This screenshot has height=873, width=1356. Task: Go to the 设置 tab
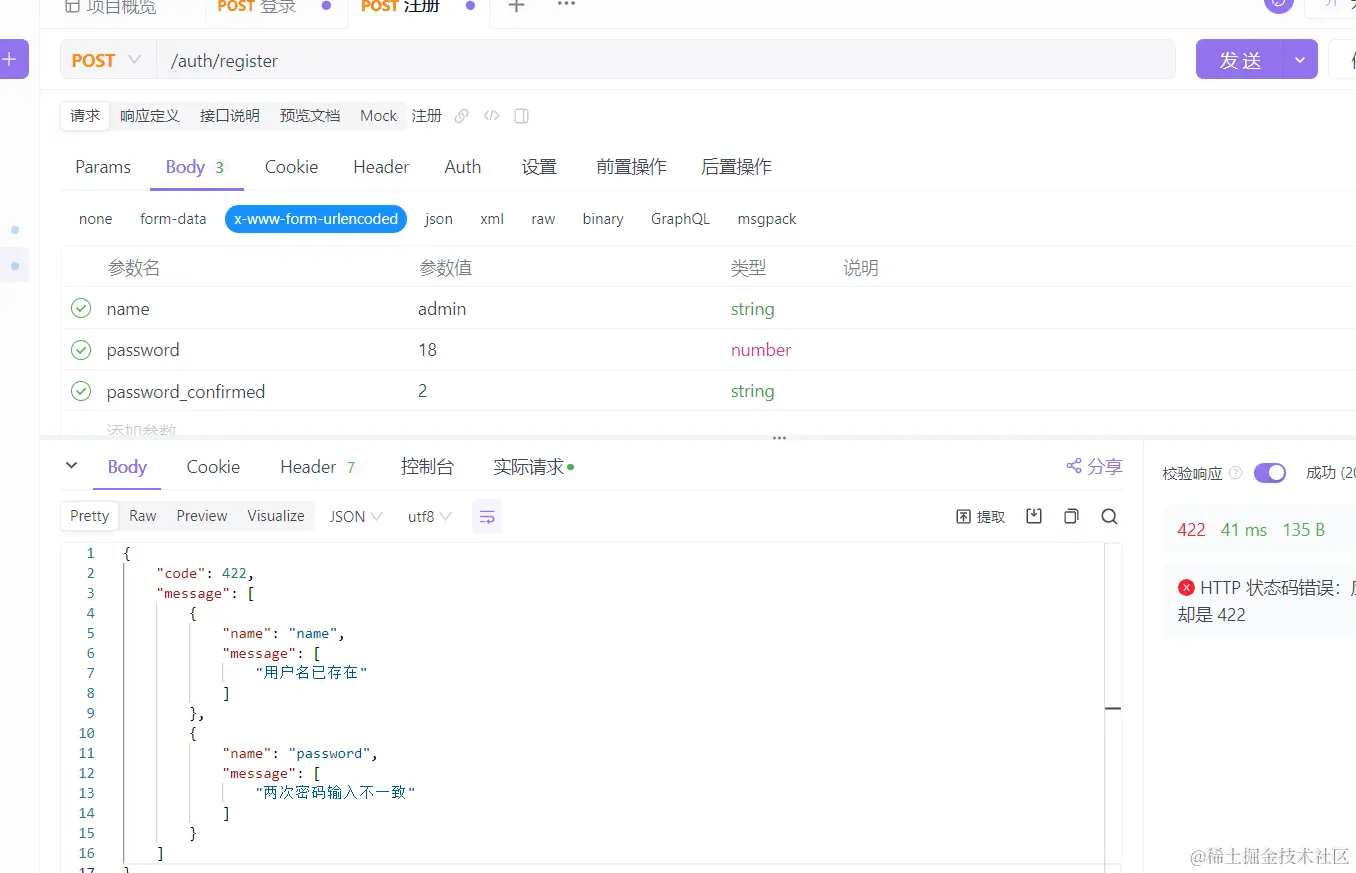pyautogui.click(x=539, y=167)
